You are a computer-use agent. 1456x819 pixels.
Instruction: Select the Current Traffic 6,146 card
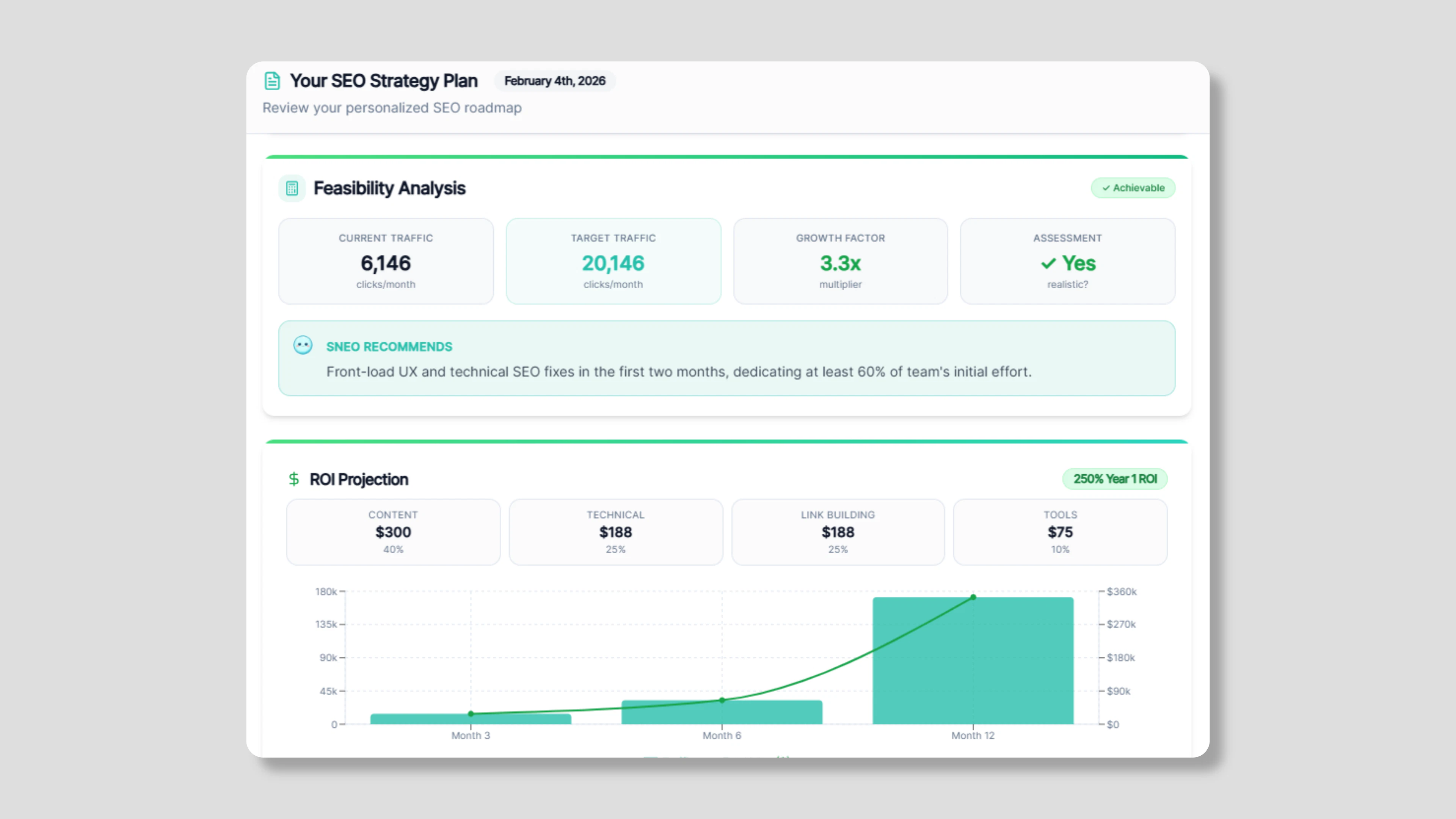click(x=386, y=261)
